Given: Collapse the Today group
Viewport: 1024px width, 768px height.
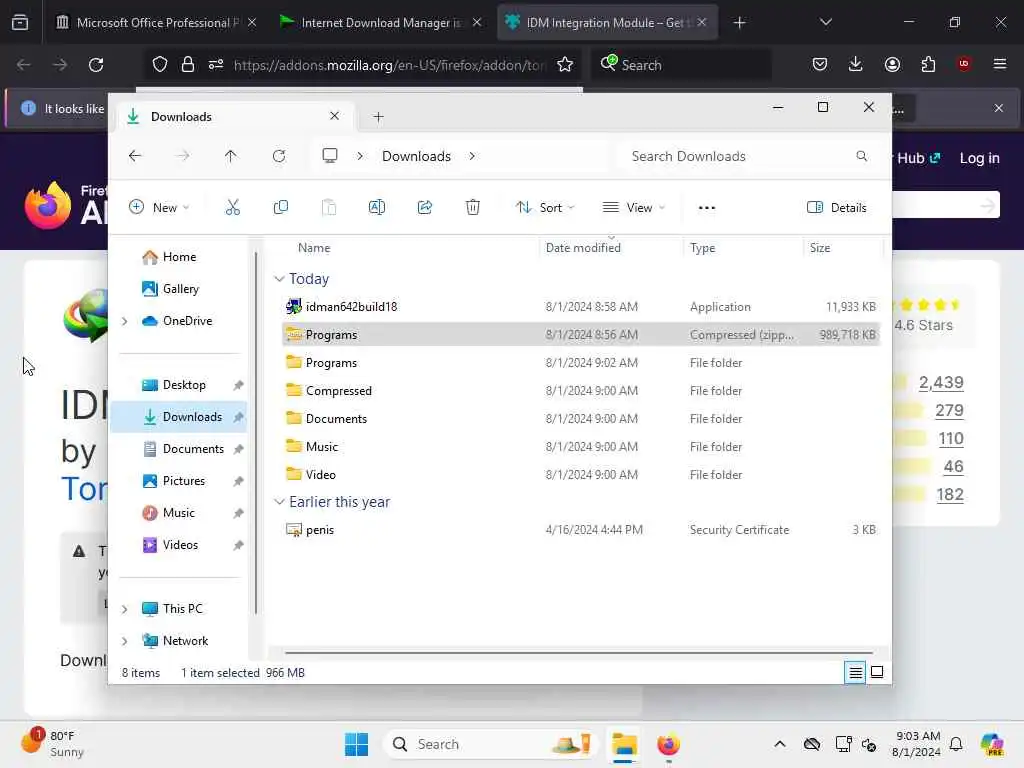Looking at the screenshot, I should tap(279, 279).
